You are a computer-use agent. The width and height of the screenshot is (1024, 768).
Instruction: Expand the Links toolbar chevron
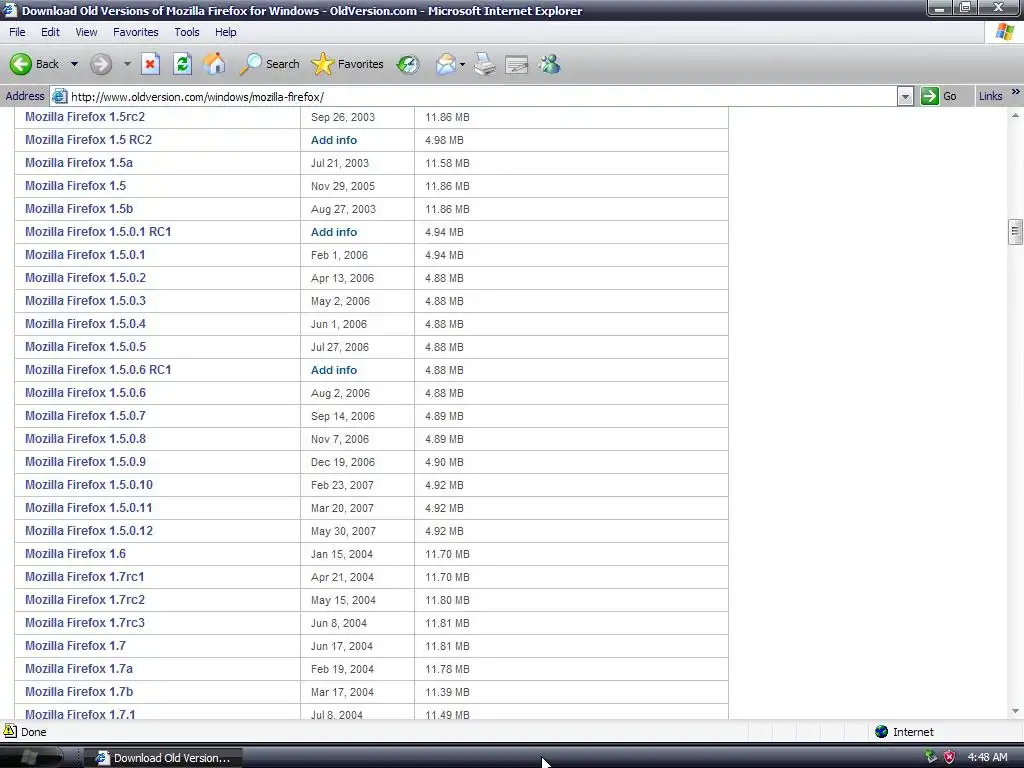point(1016,92)
